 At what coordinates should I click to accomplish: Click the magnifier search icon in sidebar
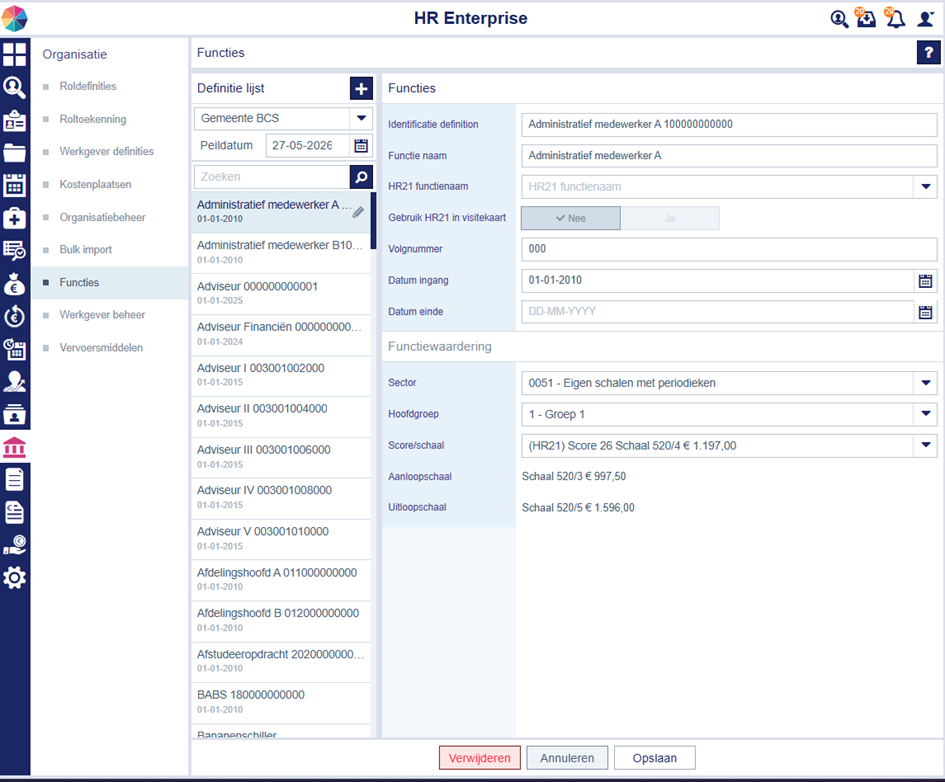coord(14,87)
